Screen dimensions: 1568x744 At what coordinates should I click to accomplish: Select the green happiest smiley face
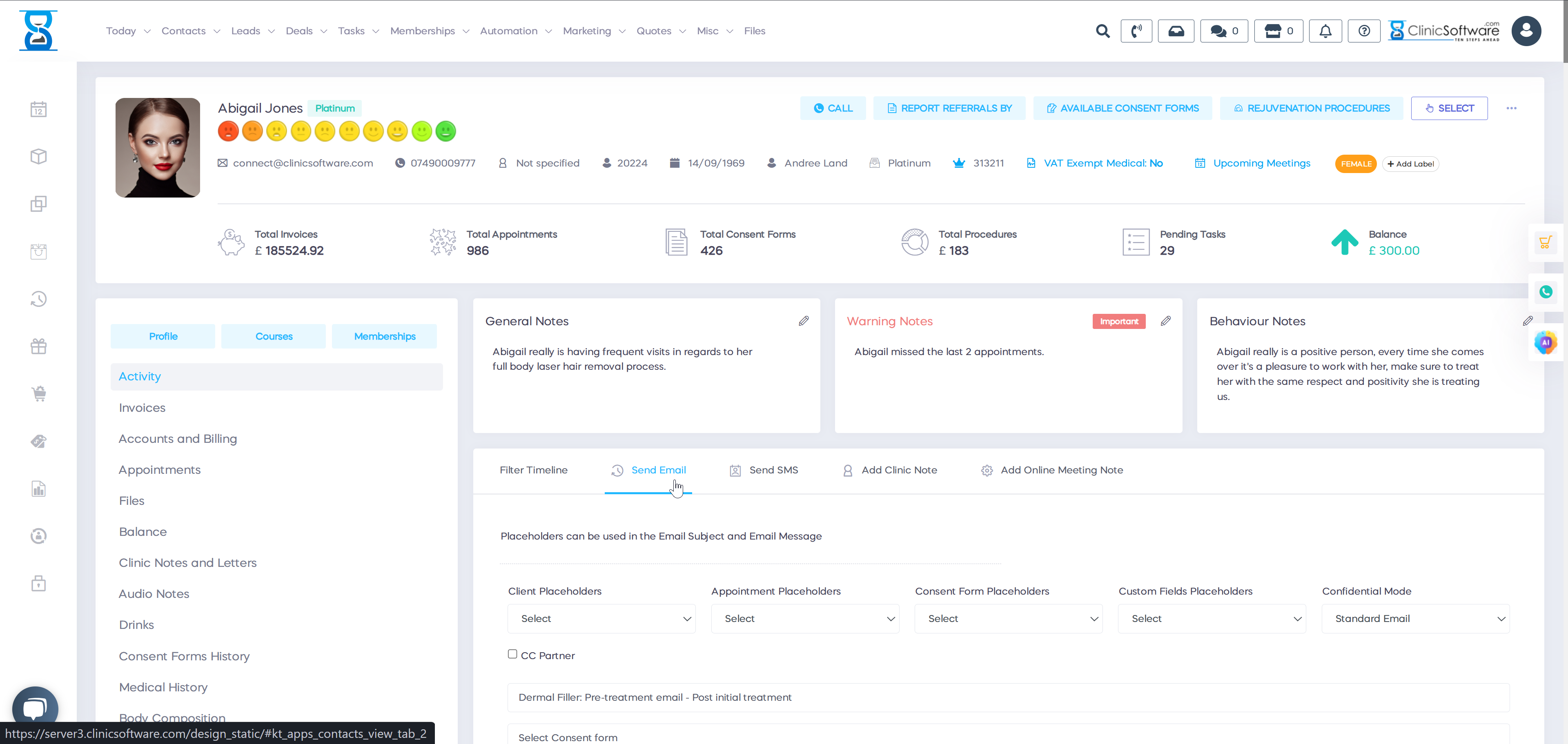(445, 131)
